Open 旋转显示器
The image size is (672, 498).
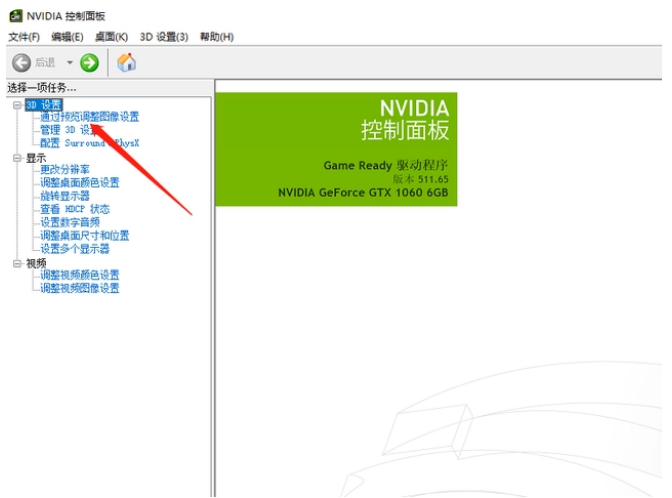tap(65, 196)
